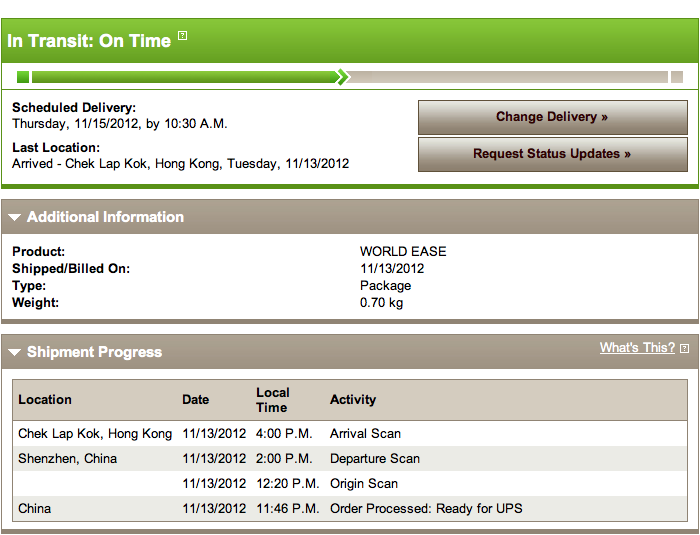Screen dimensions: 700x535
Task: Click the Location column header
Action: 45,400
